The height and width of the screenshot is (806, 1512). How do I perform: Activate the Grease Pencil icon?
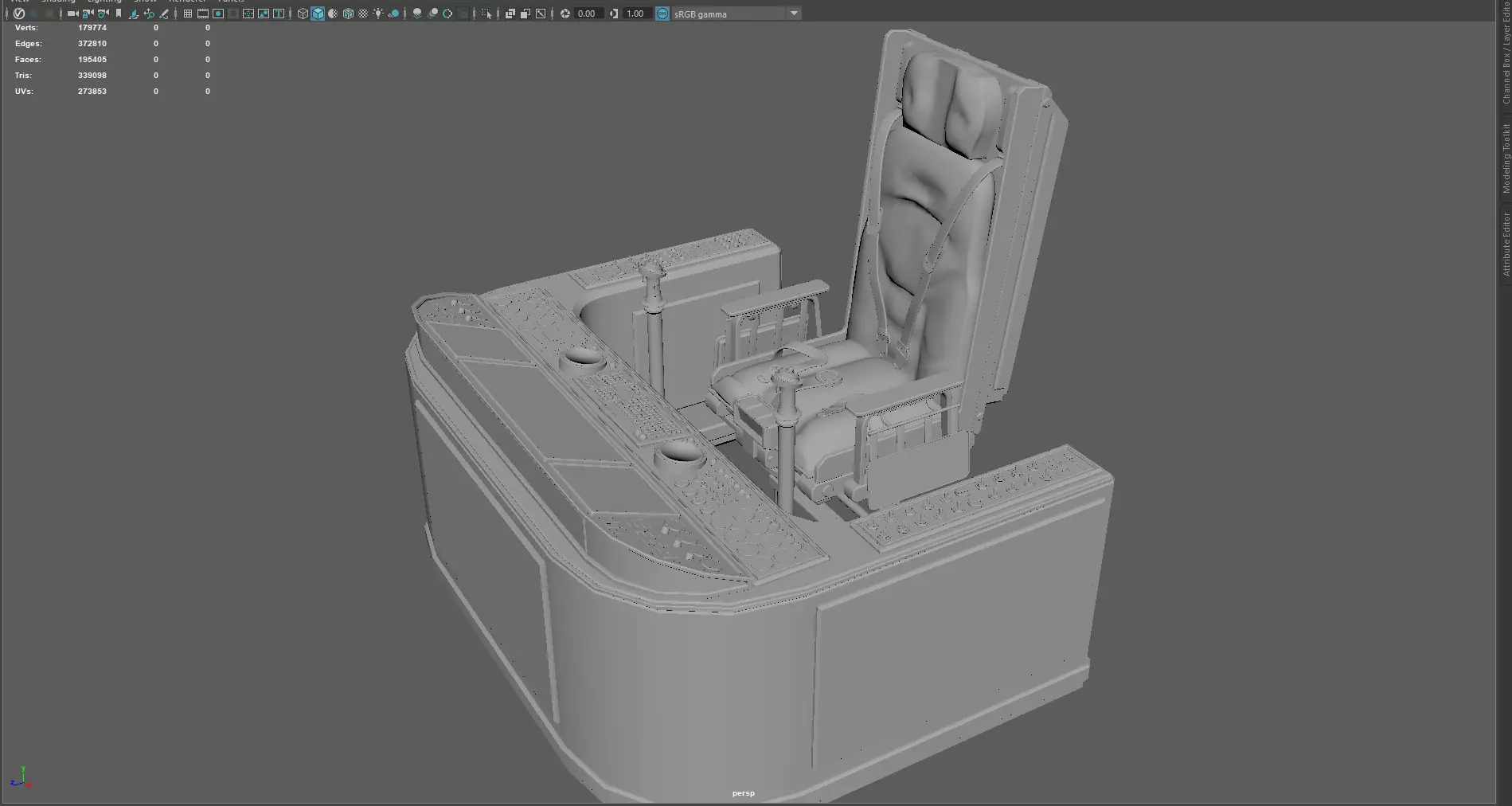coord(164,14)
